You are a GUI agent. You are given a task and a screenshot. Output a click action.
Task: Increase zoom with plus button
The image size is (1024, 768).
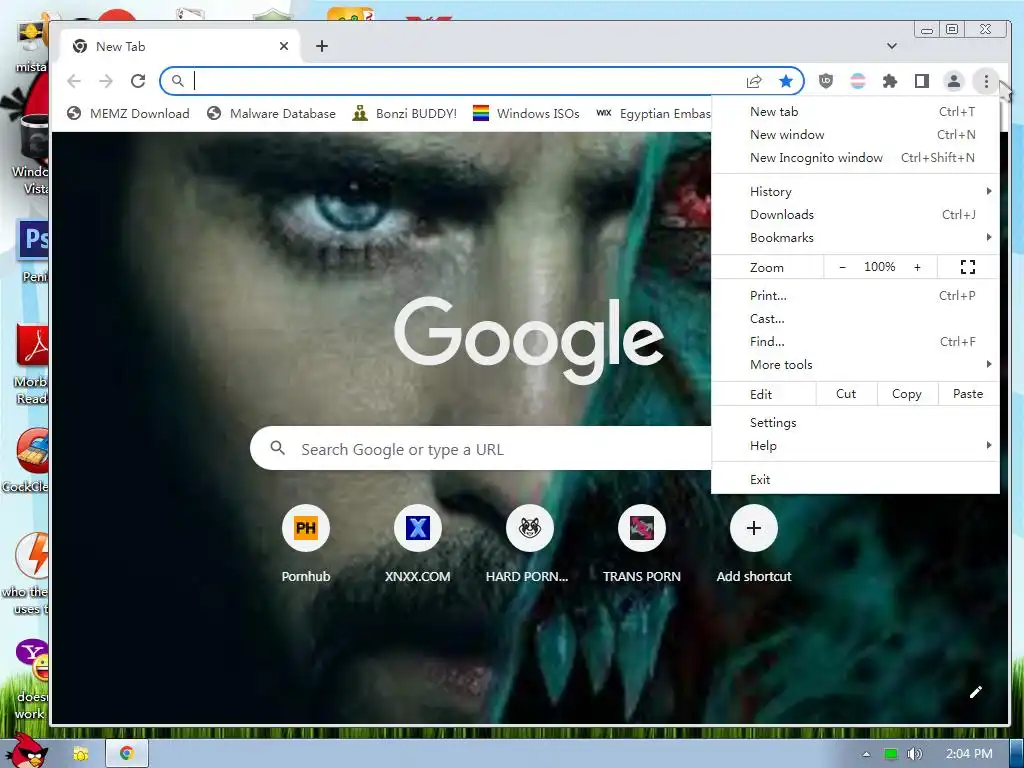pos(918,267)
